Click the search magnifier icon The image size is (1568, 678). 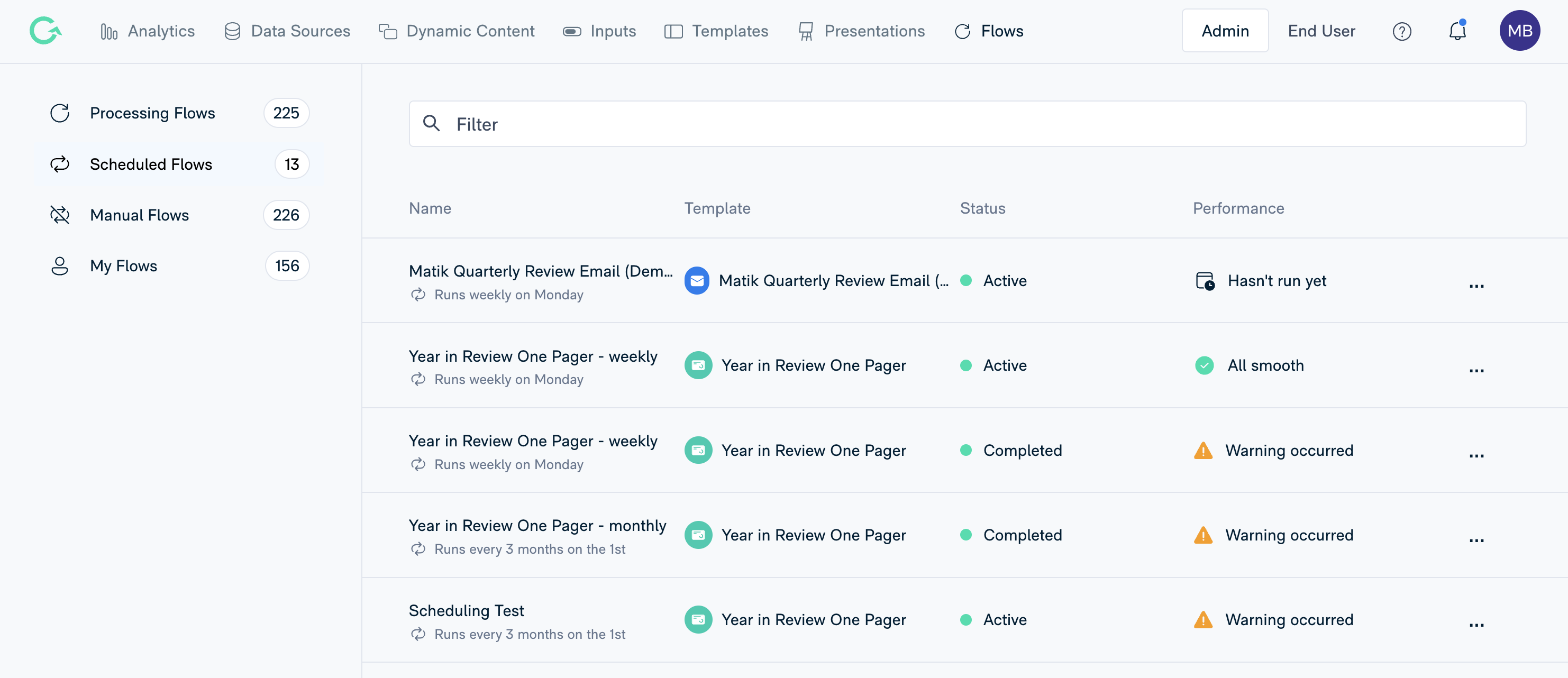pos(432,124)
